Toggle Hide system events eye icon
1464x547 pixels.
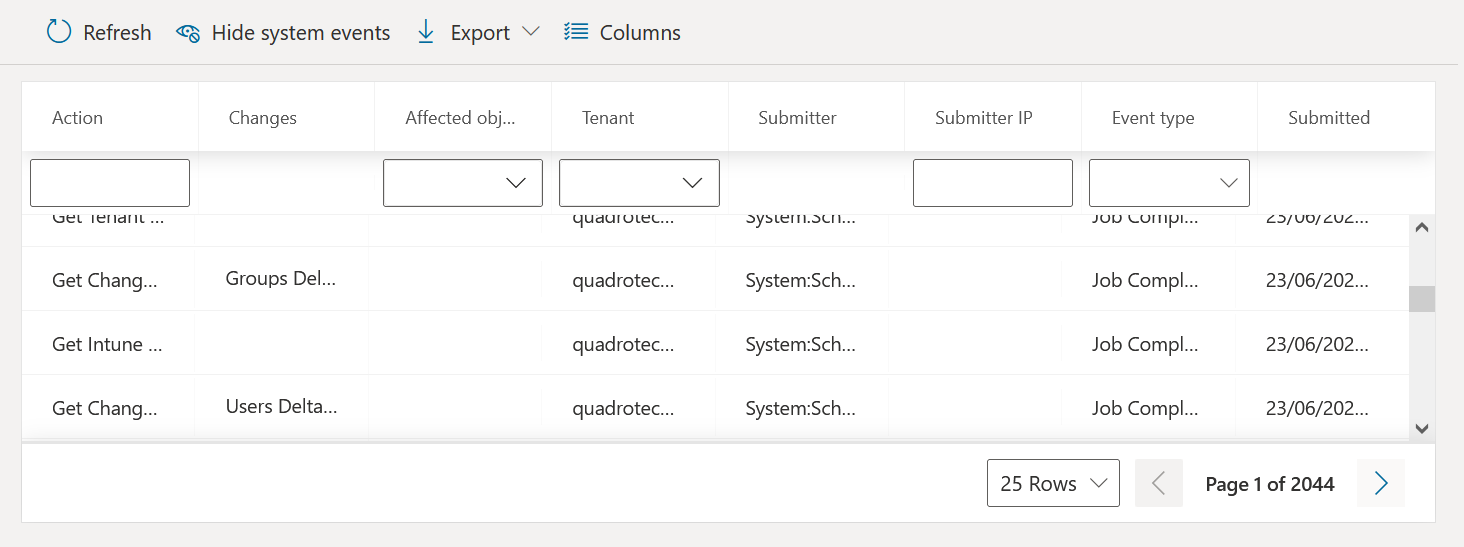[x=188, y=33]
